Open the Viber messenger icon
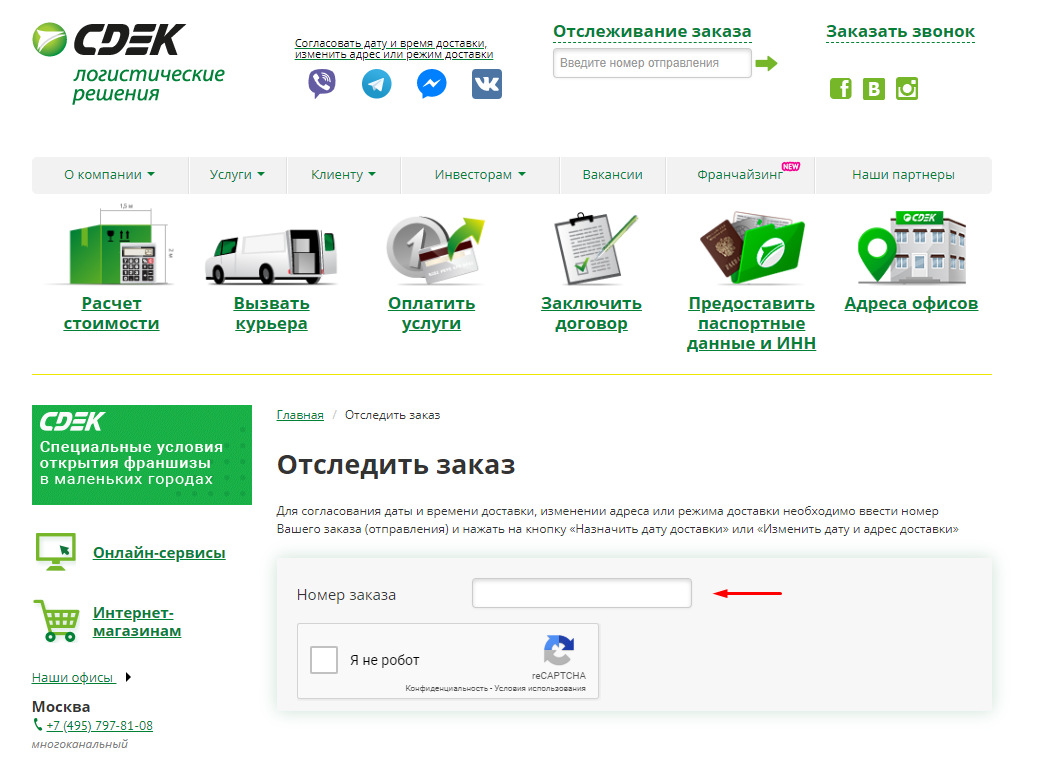 [x=322, y=84]
